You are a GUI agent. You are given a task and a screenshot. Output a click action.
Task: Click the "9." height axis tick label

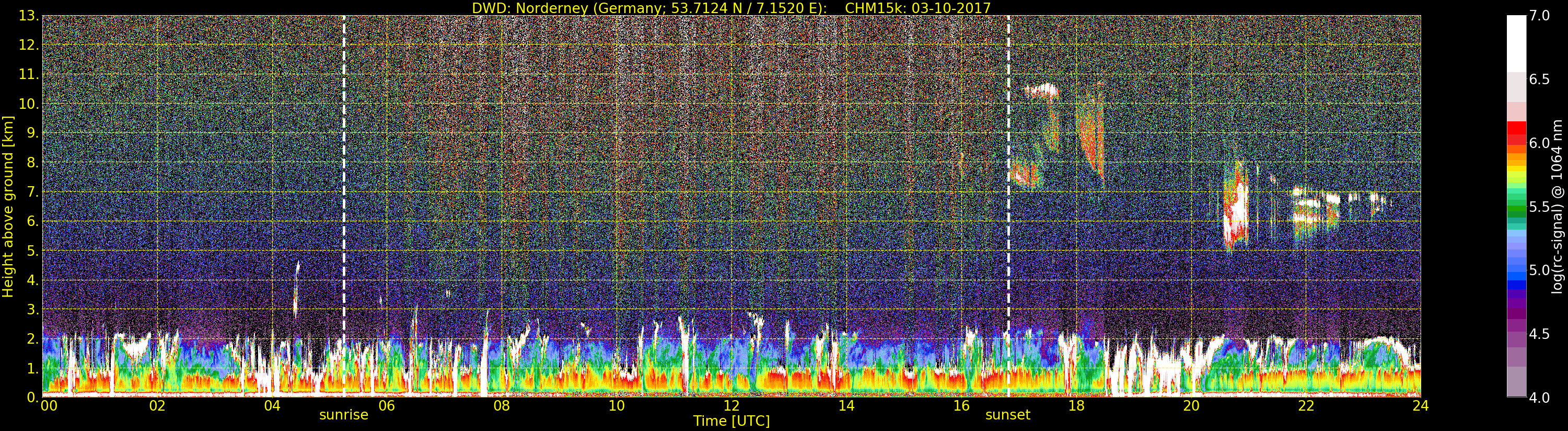[x=32, y=133]
